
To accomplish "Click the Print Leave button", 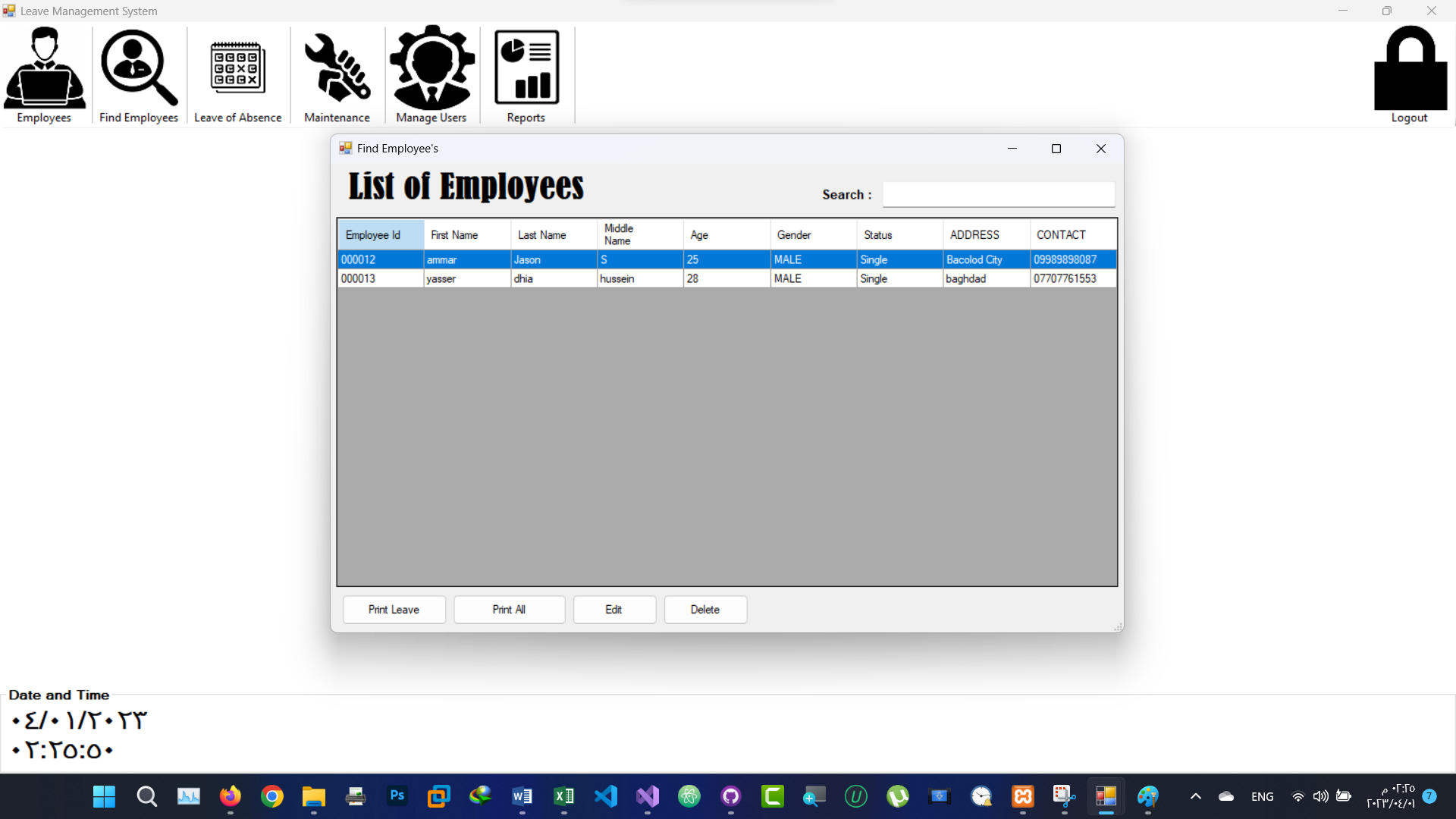I will pos(394,609).
